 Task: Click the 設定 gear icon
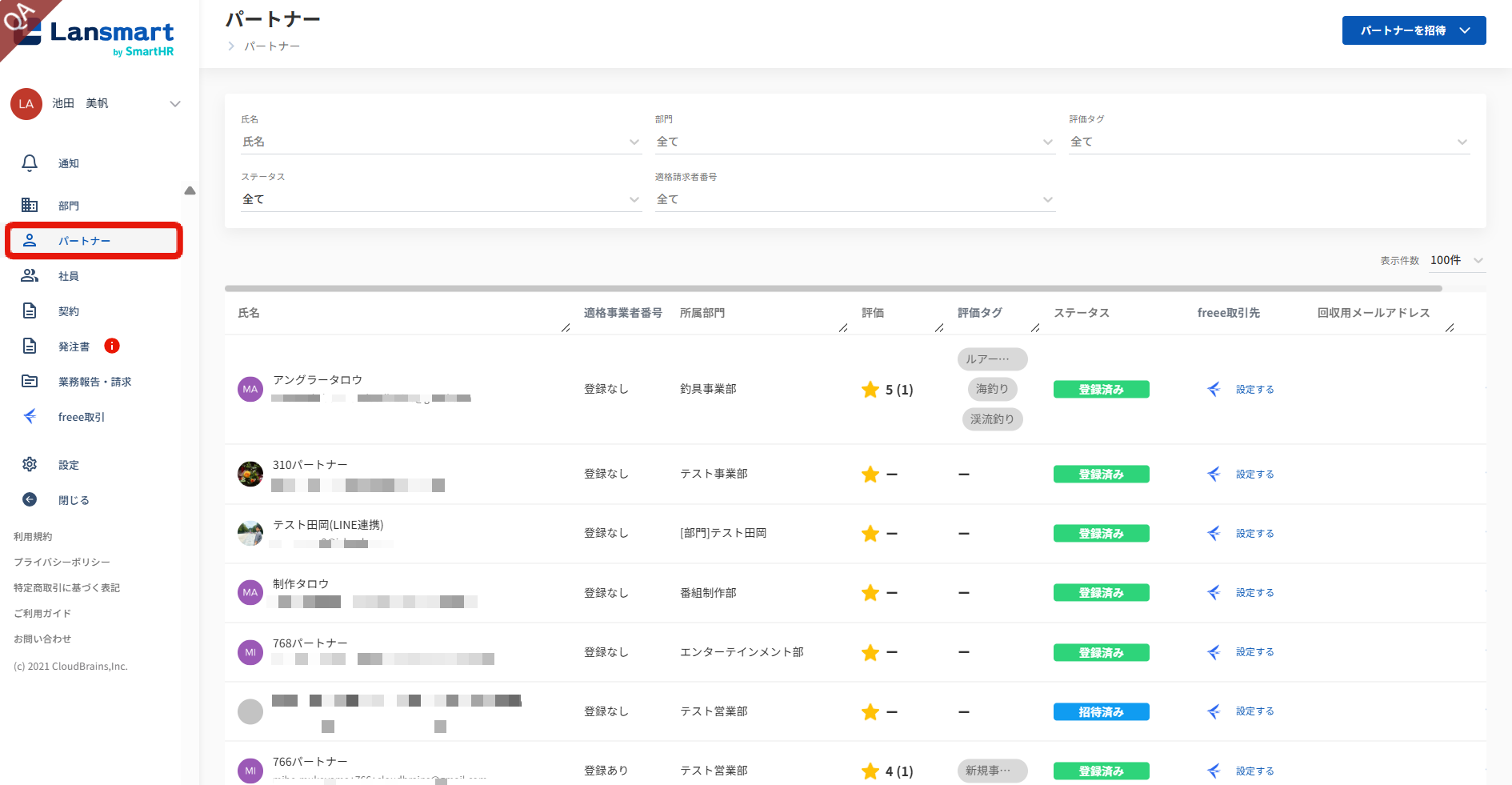tap(30, 464)
